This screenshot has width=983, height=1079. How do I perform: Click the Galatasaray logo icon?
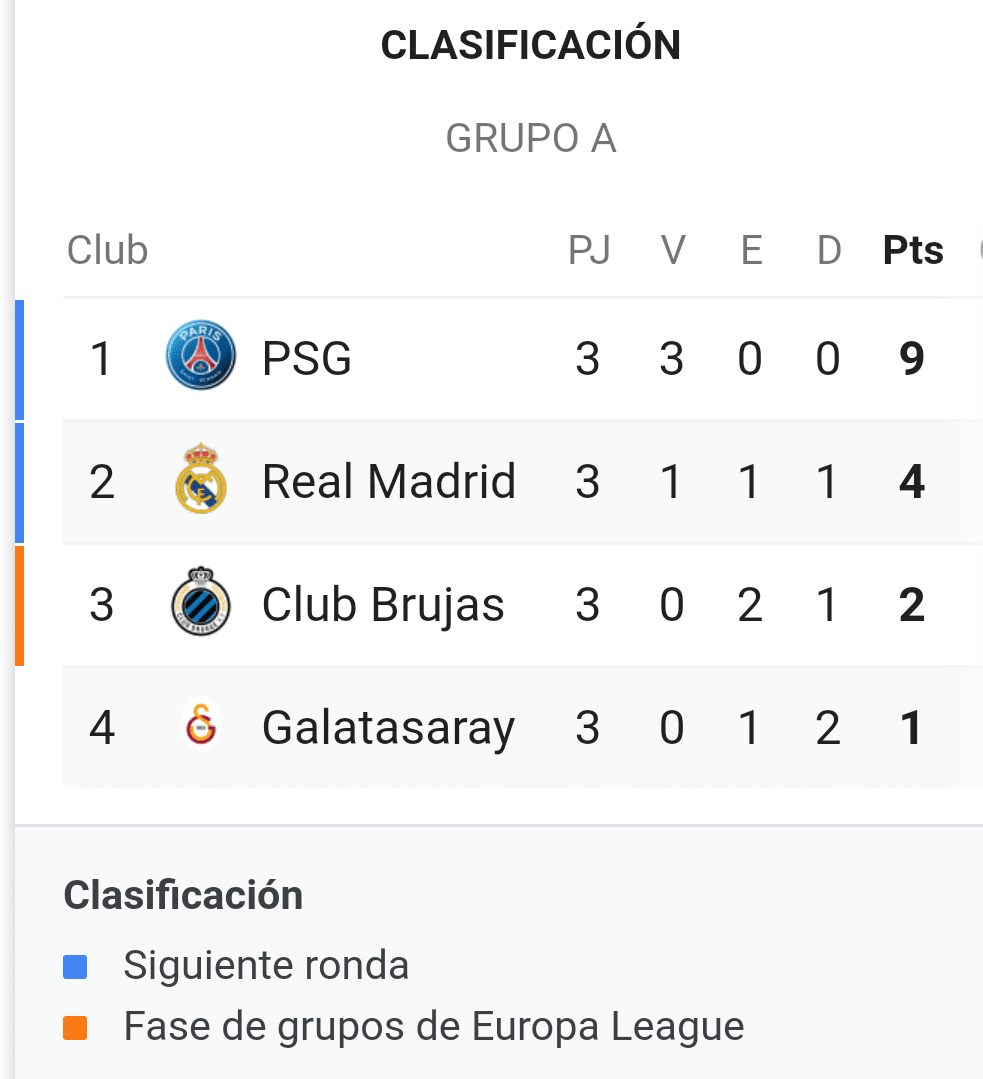coord(201,724)
